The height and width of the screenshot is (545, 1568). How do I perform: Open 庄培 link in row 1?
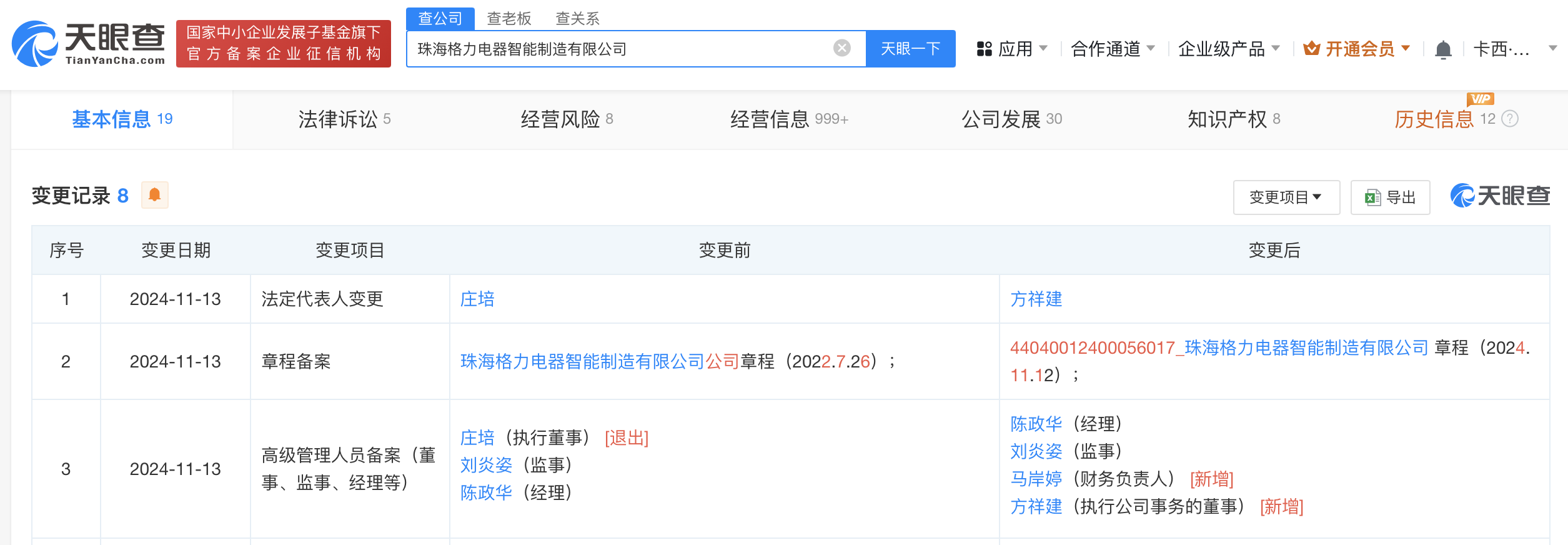tap(477, 299)
